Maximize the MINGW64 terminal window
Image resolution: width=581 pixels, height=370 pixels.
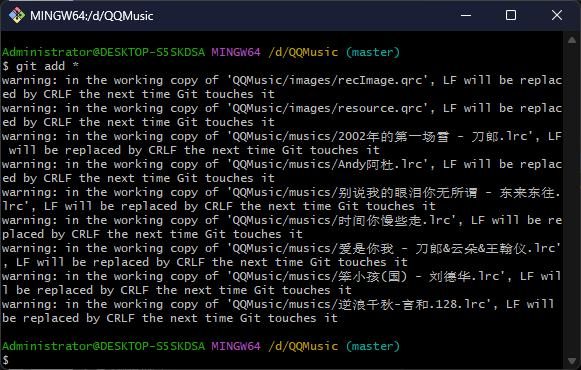(511, 16)
